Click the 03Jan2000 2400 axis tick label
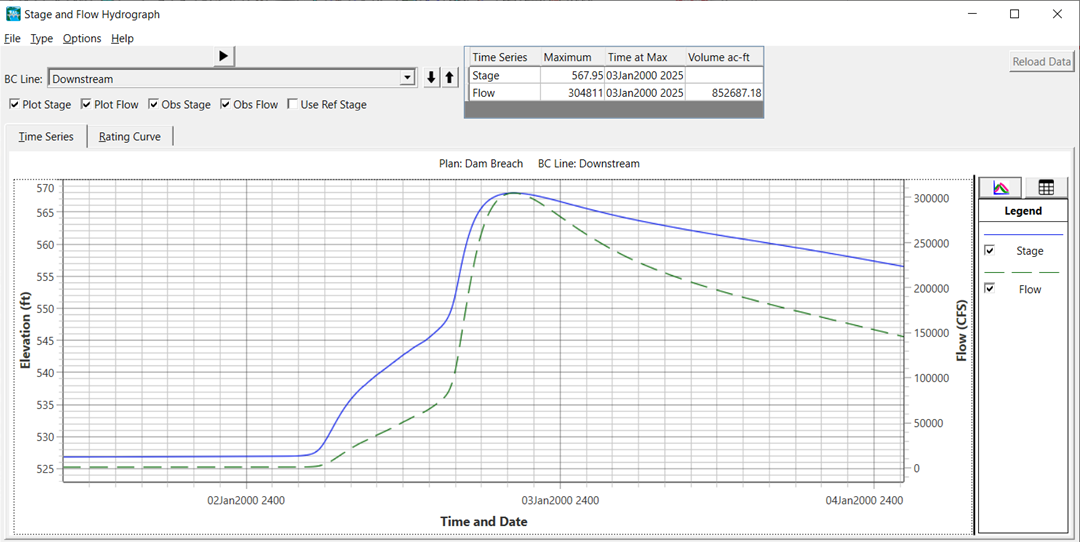This screenshot has width=1081, height=542. (x=561, y=500)
